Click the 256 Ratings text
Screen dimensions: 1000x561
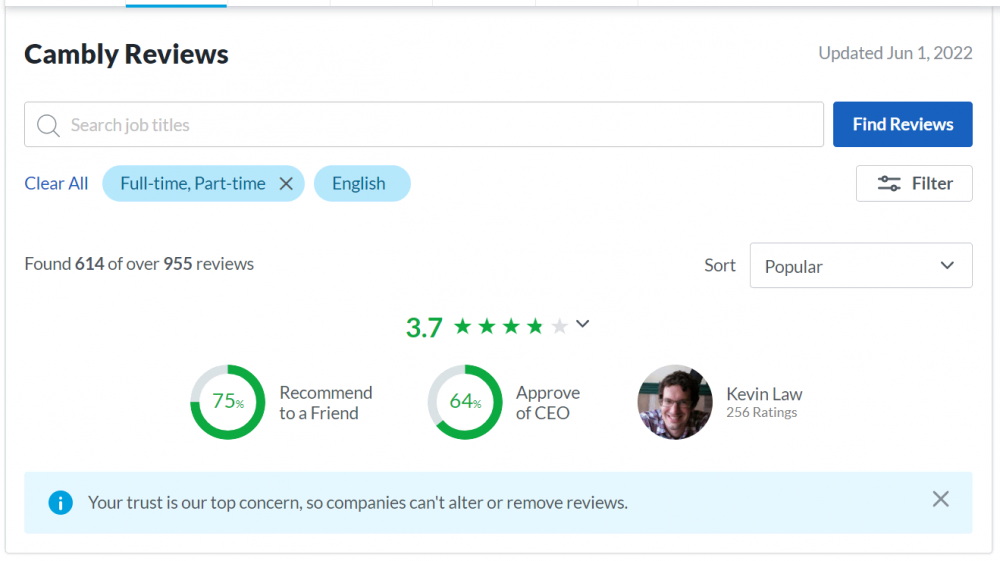coord(761,412)
